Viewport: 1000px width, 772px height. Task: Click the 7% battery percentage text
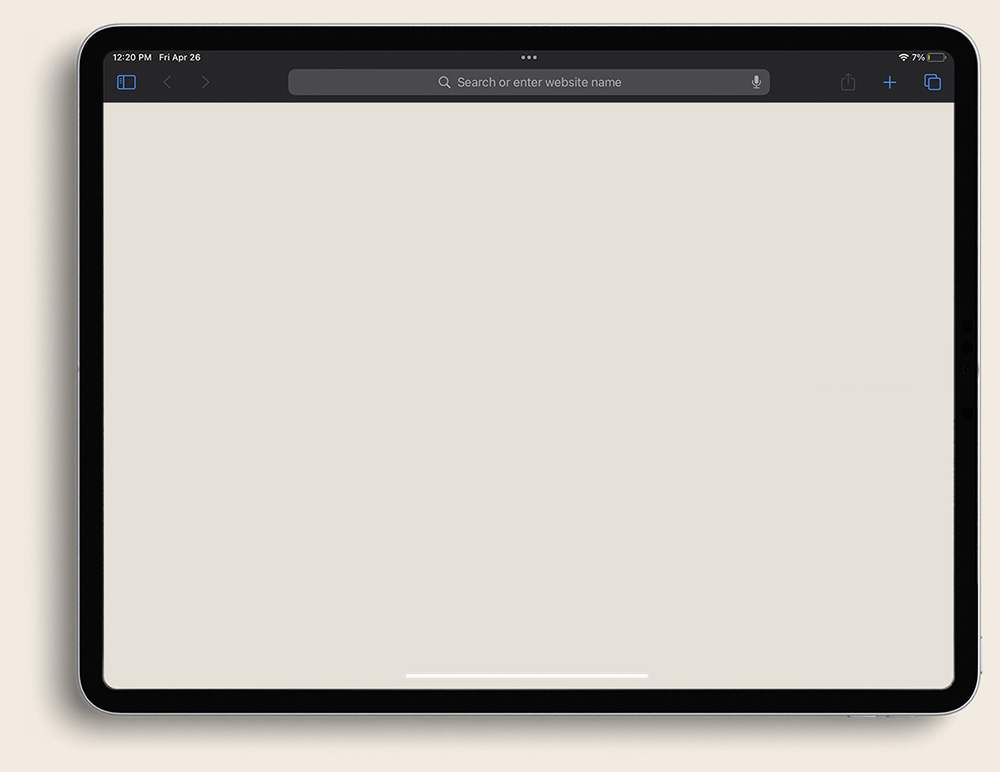coord(918,58)
